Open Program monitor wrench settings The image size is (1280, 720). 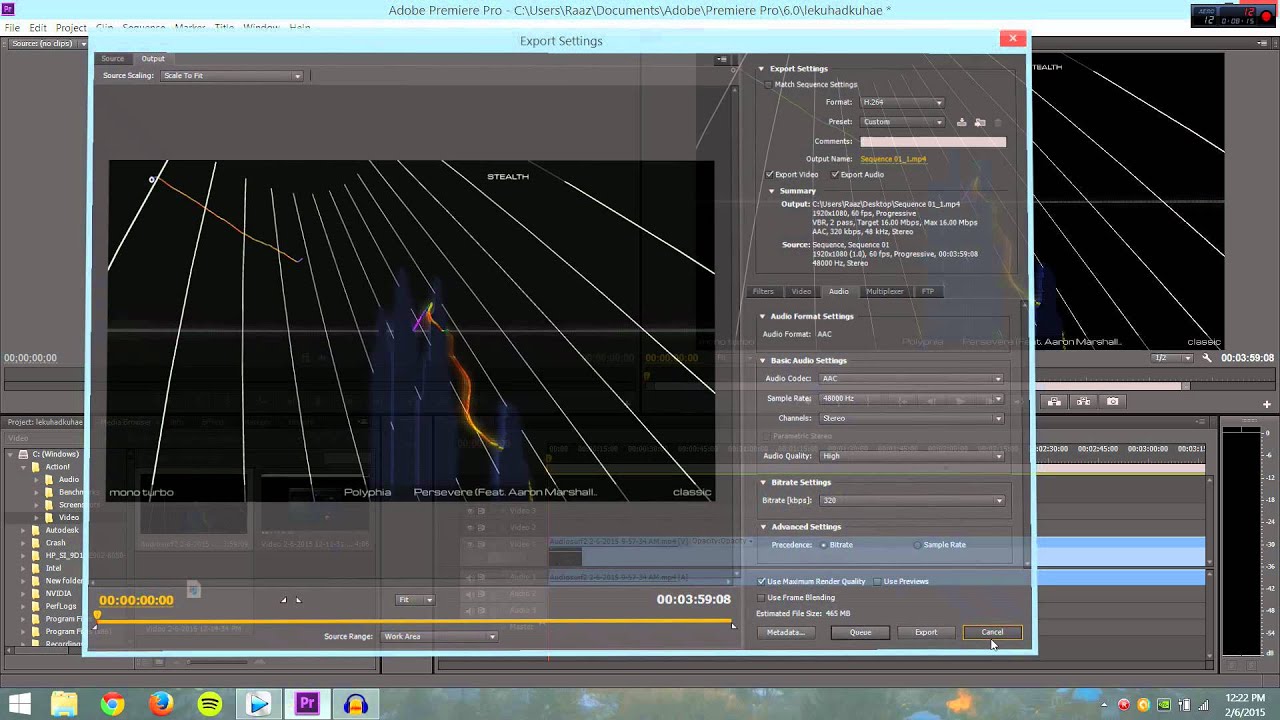coord(1207,357)
